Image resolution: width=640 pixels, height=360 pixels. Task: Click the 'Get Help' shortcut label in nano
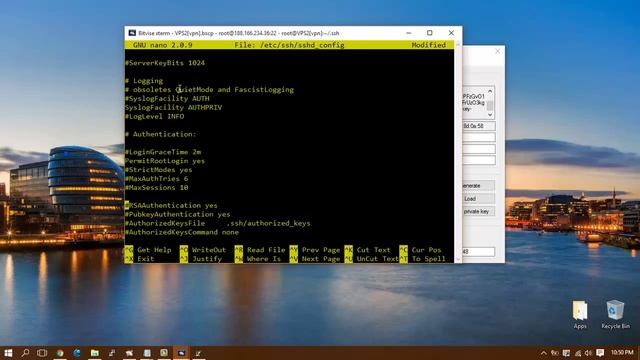click(154, 250)
